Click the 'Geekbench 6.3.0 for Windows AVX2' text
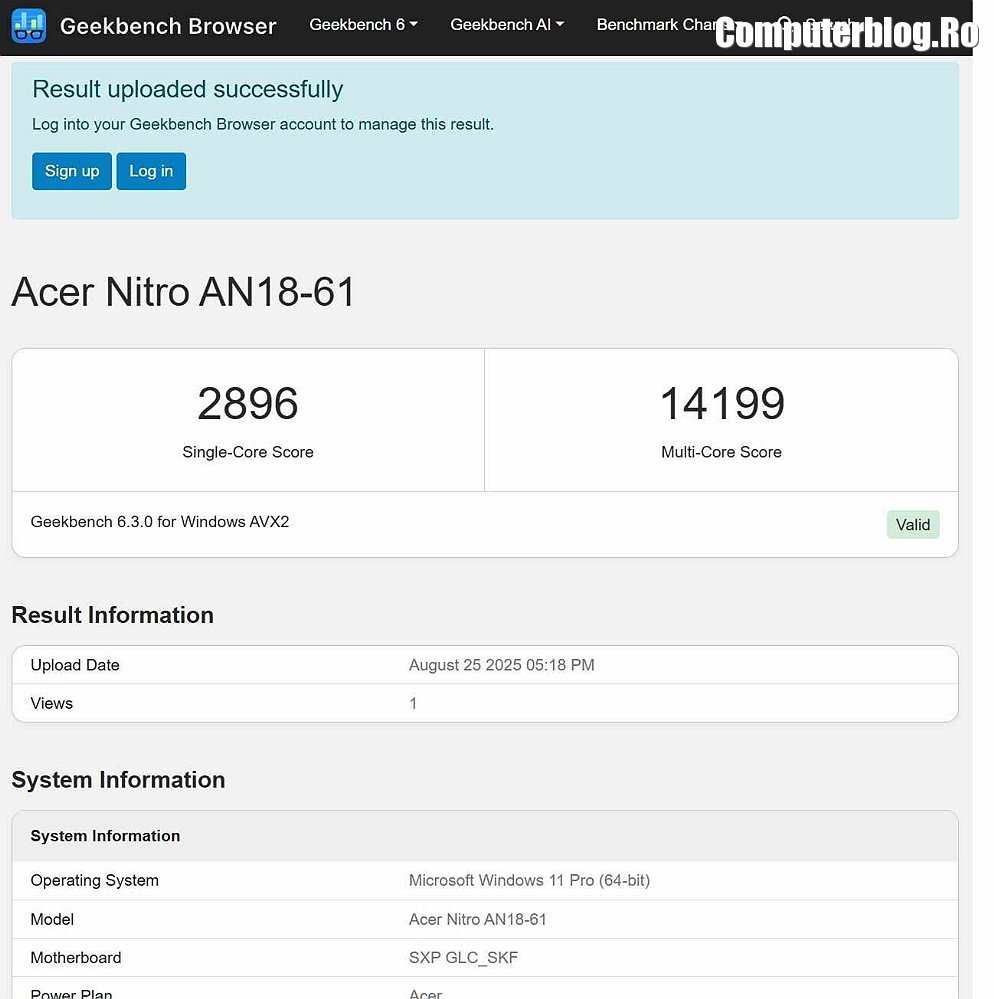 tap(159, 522)
